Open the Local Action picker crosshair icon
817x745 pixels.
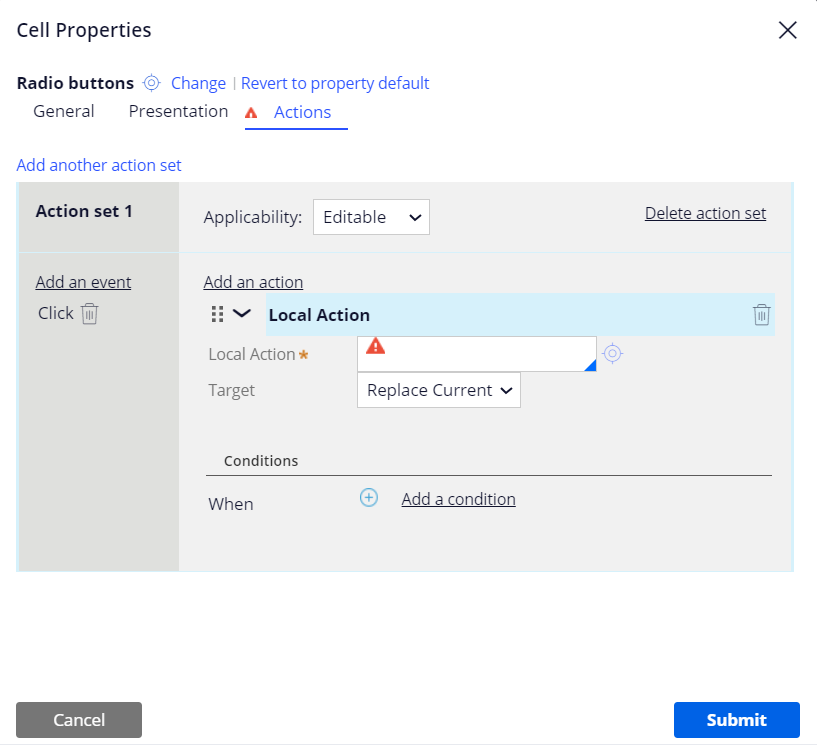tap(612, 353)
